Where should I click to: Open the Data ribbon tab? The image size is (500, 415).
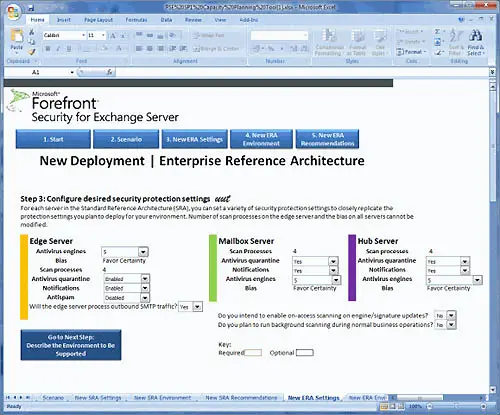166,20
